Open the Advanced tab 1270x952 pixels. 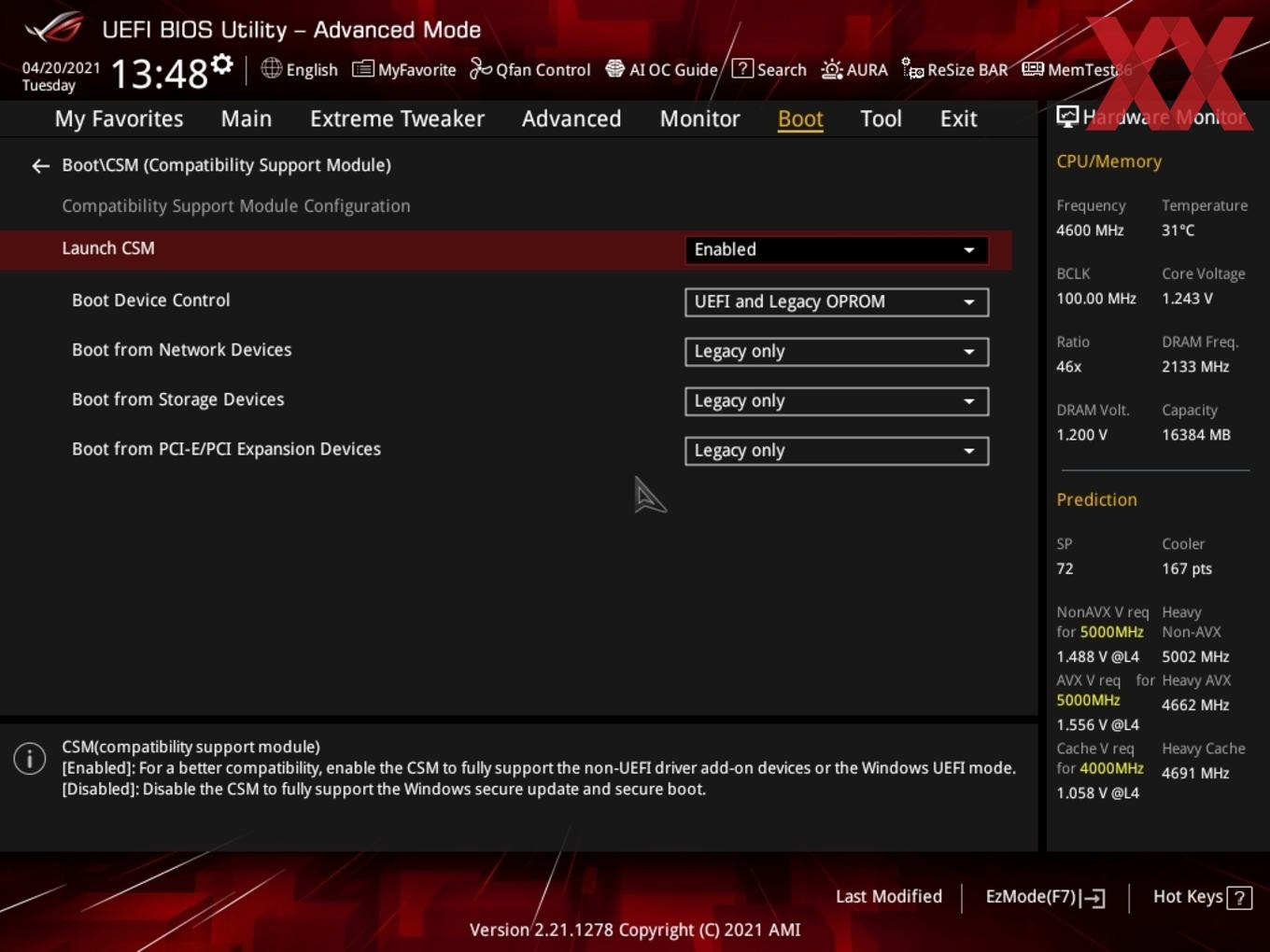point(571,119)
